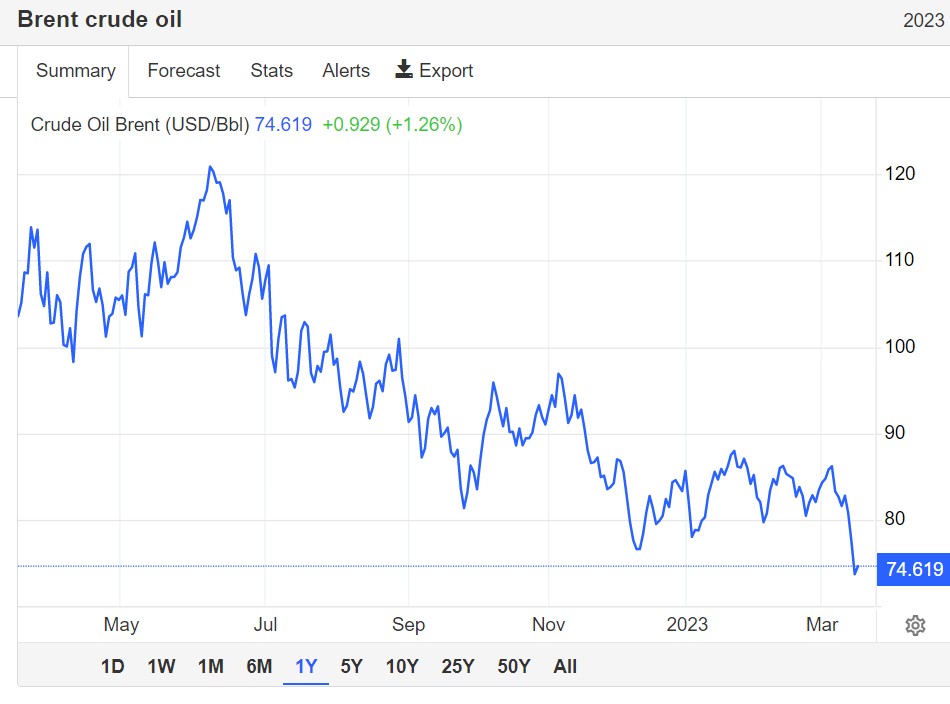Go to the Alerts tab
The width and height of the screenshot is (950, 704).
tap(346, 71)
